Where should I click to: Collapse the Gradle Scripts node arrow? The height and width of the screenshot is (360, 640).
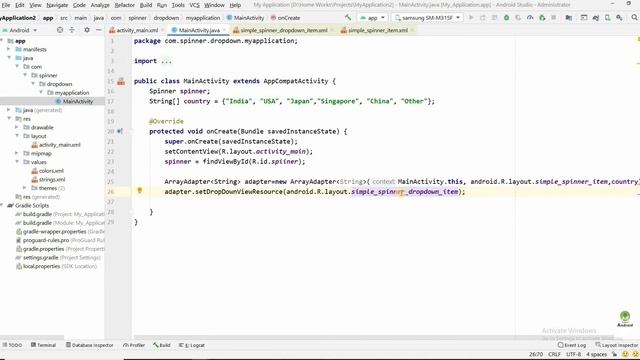click(2, 205)
